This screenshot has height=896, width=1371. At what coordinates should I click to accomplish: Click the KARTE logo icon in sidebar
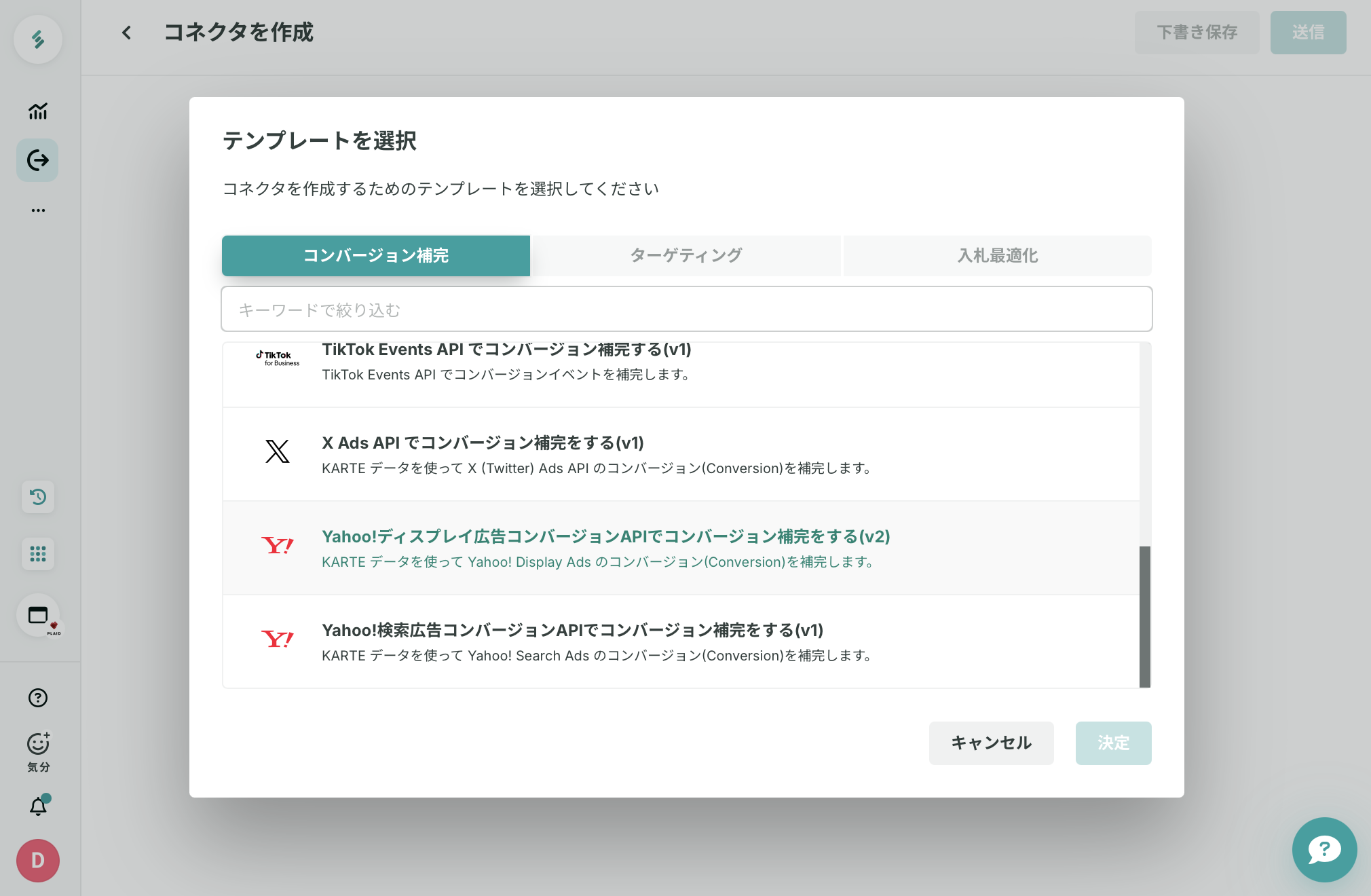(38, 39)
